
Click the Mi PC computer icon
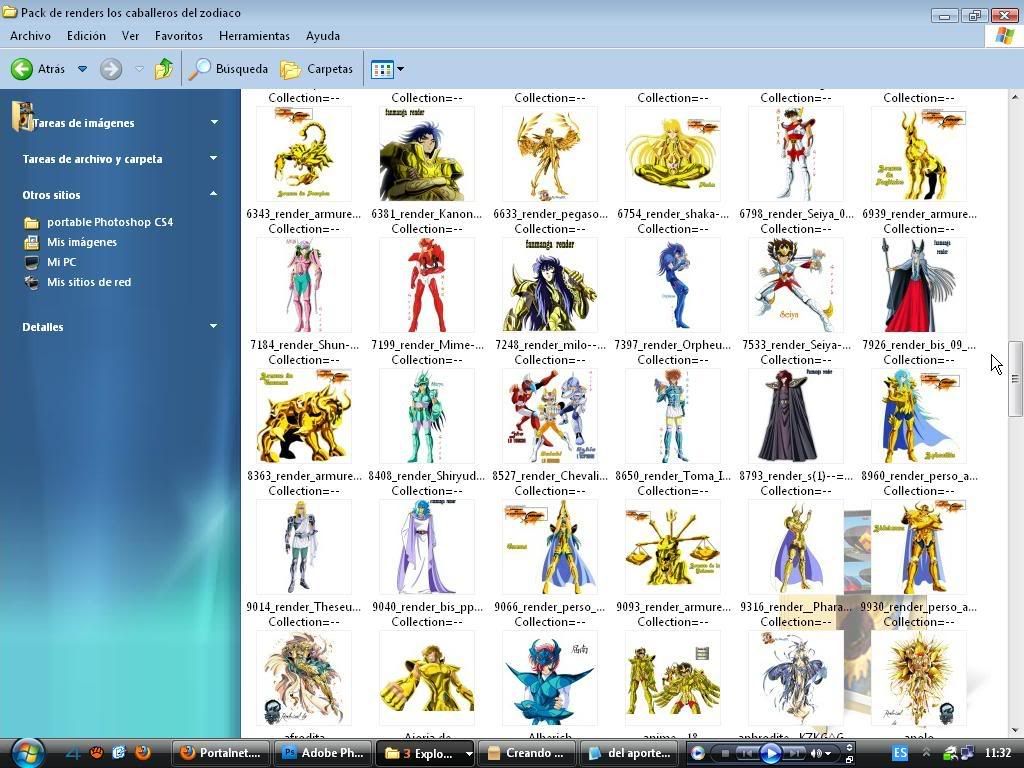tap(31, 263)
